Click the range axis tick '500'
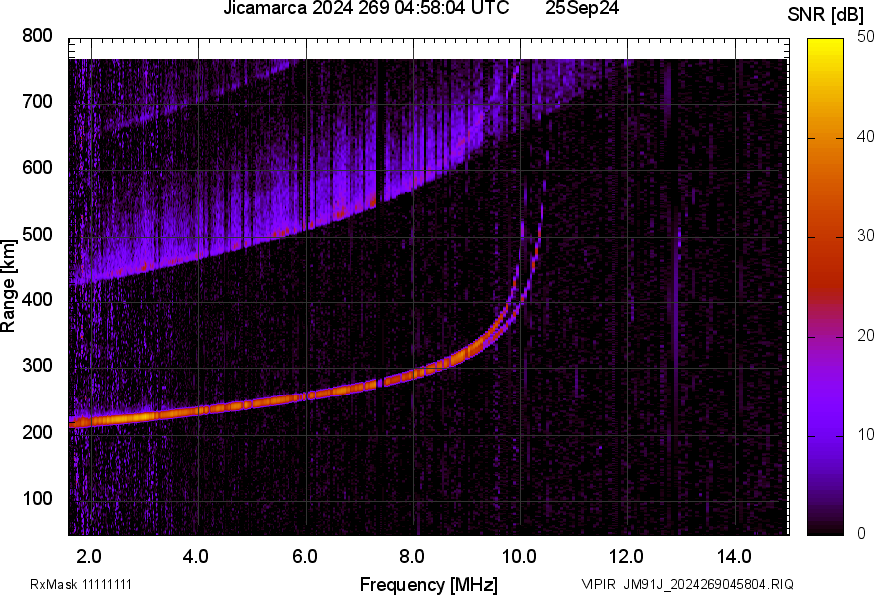874x595 pixels. tap(37, 234)
